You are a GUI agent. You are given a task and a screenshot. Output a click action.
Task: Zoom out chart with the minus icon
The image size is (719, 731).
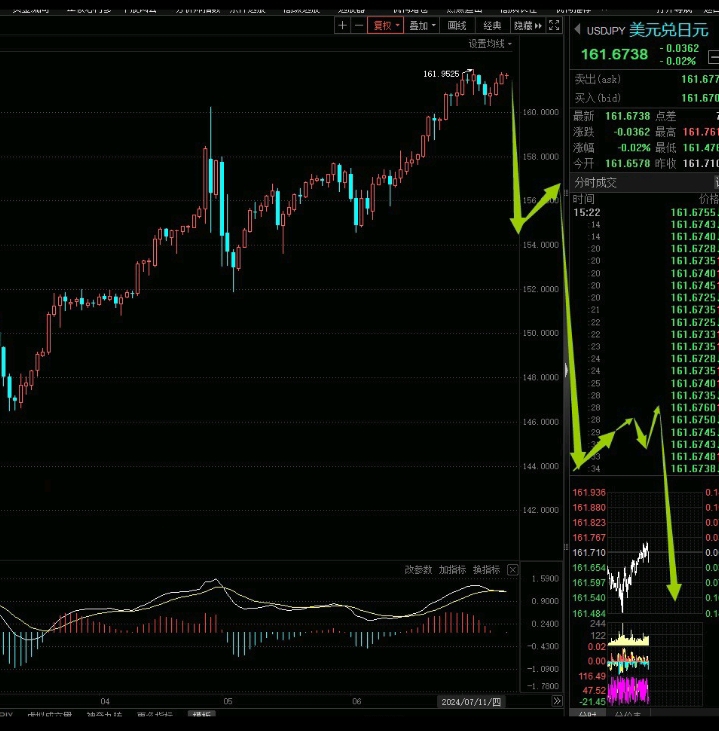(x=359, y=26)
